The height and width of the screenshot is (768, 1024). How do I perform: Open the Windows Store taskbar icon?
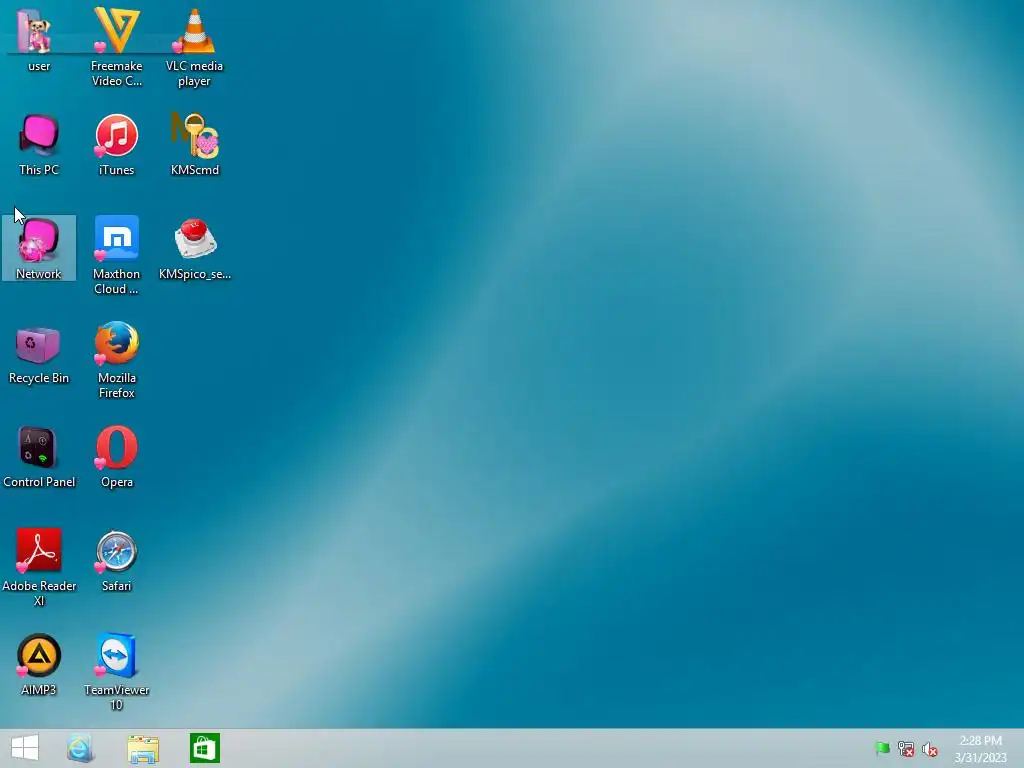click(205, 748)
